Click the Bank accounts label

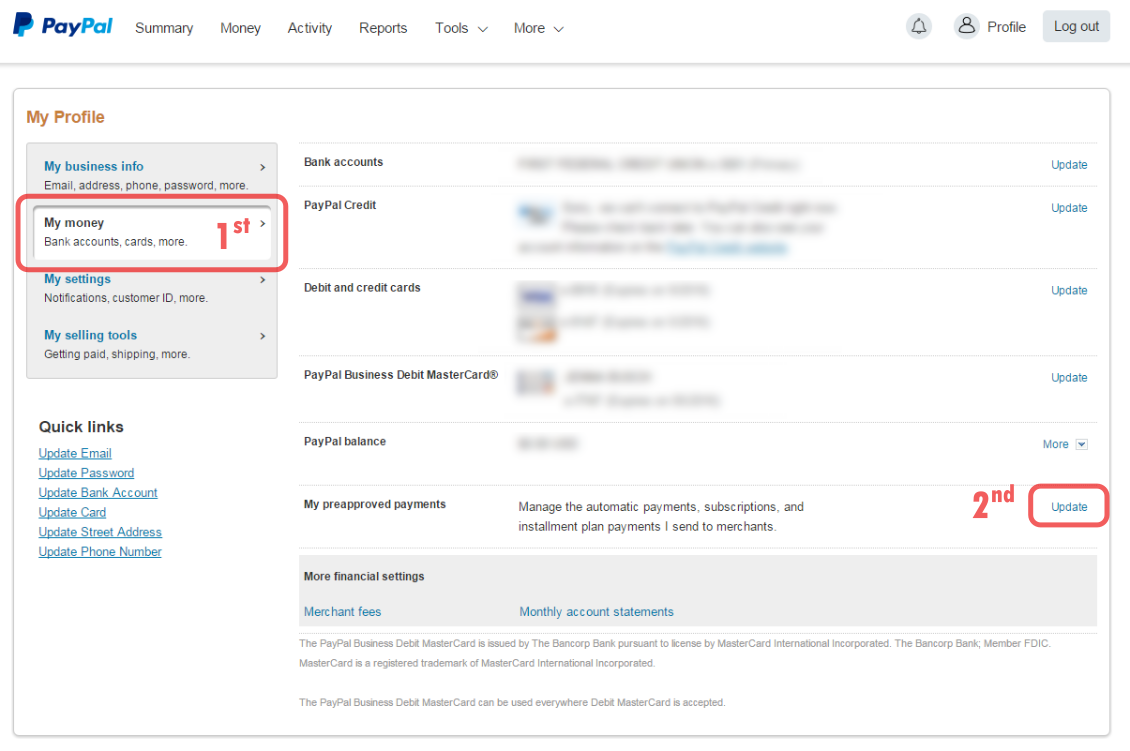point(343,162)
